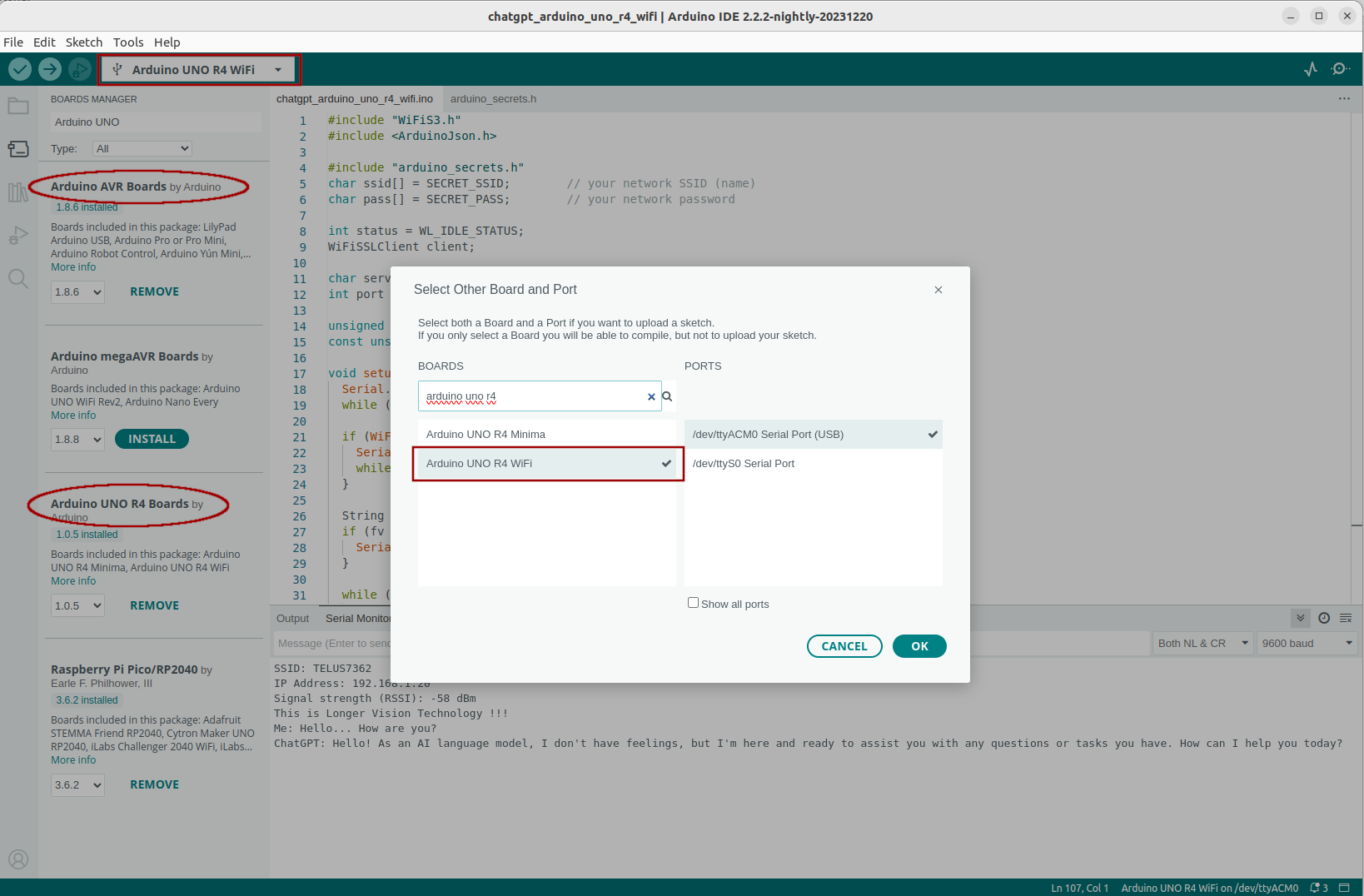
Task: Select /dev/ttyACM0 Serial Port (USB)
Action: coord(814,435)
